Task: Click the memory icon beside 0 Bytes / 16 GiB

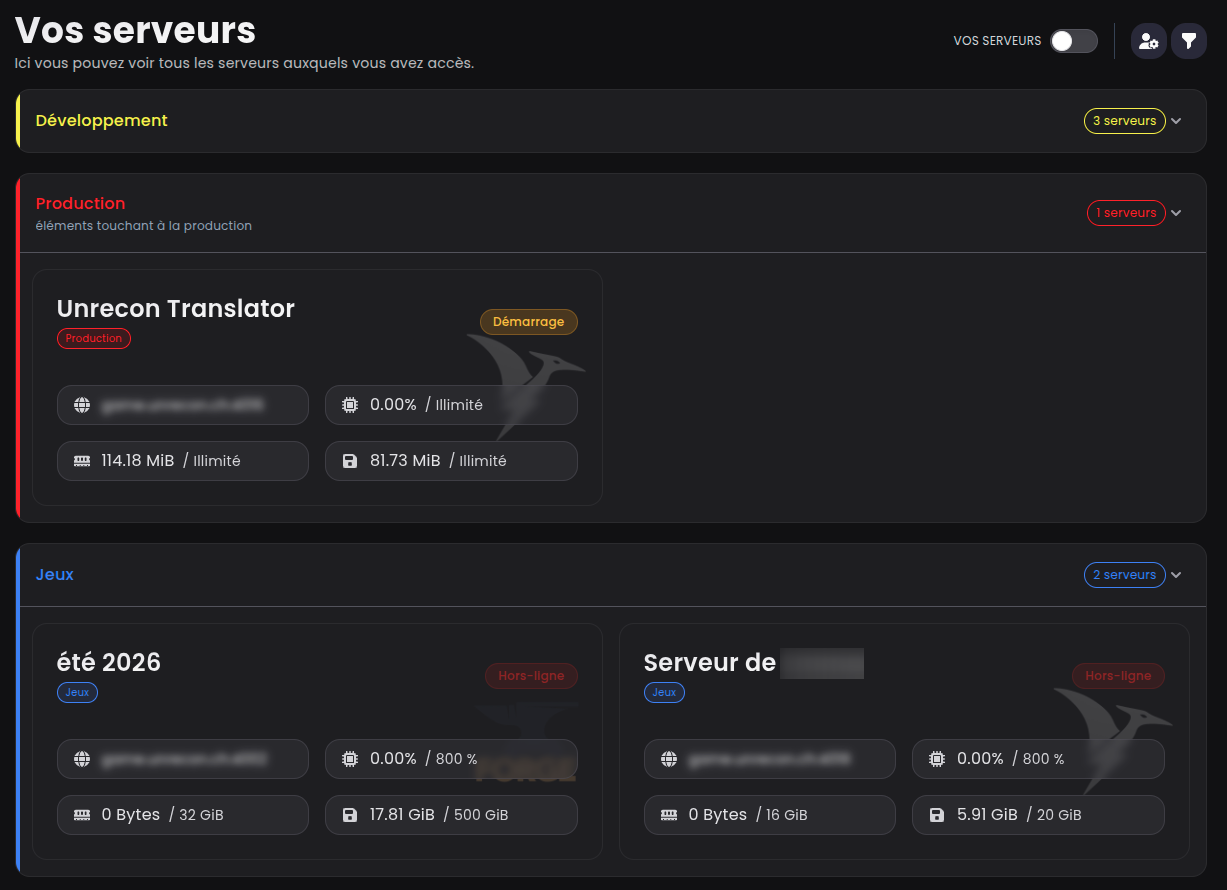Action: (669, 815)
